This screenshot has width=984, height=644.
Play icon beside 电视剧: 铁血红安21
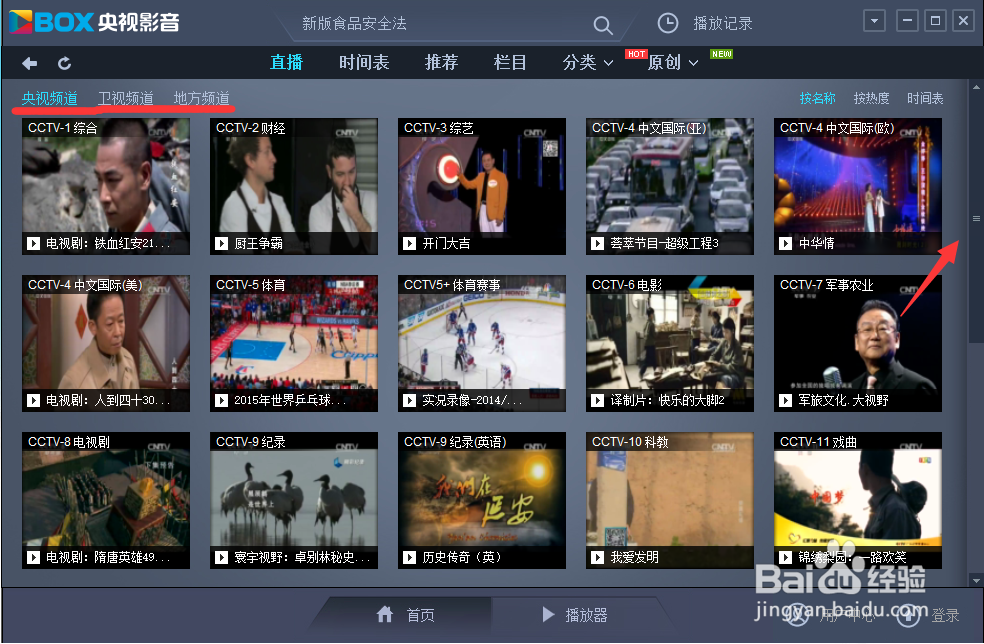point(33,243)
